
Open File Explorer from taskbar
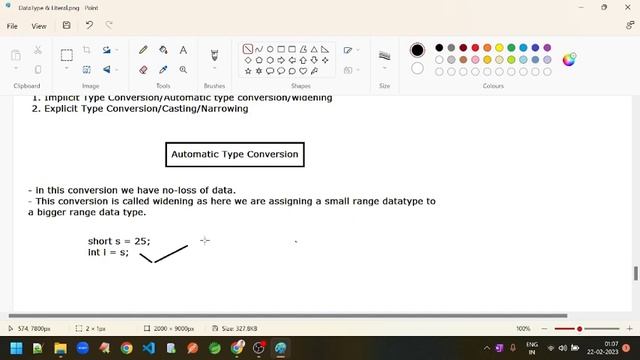60,348
